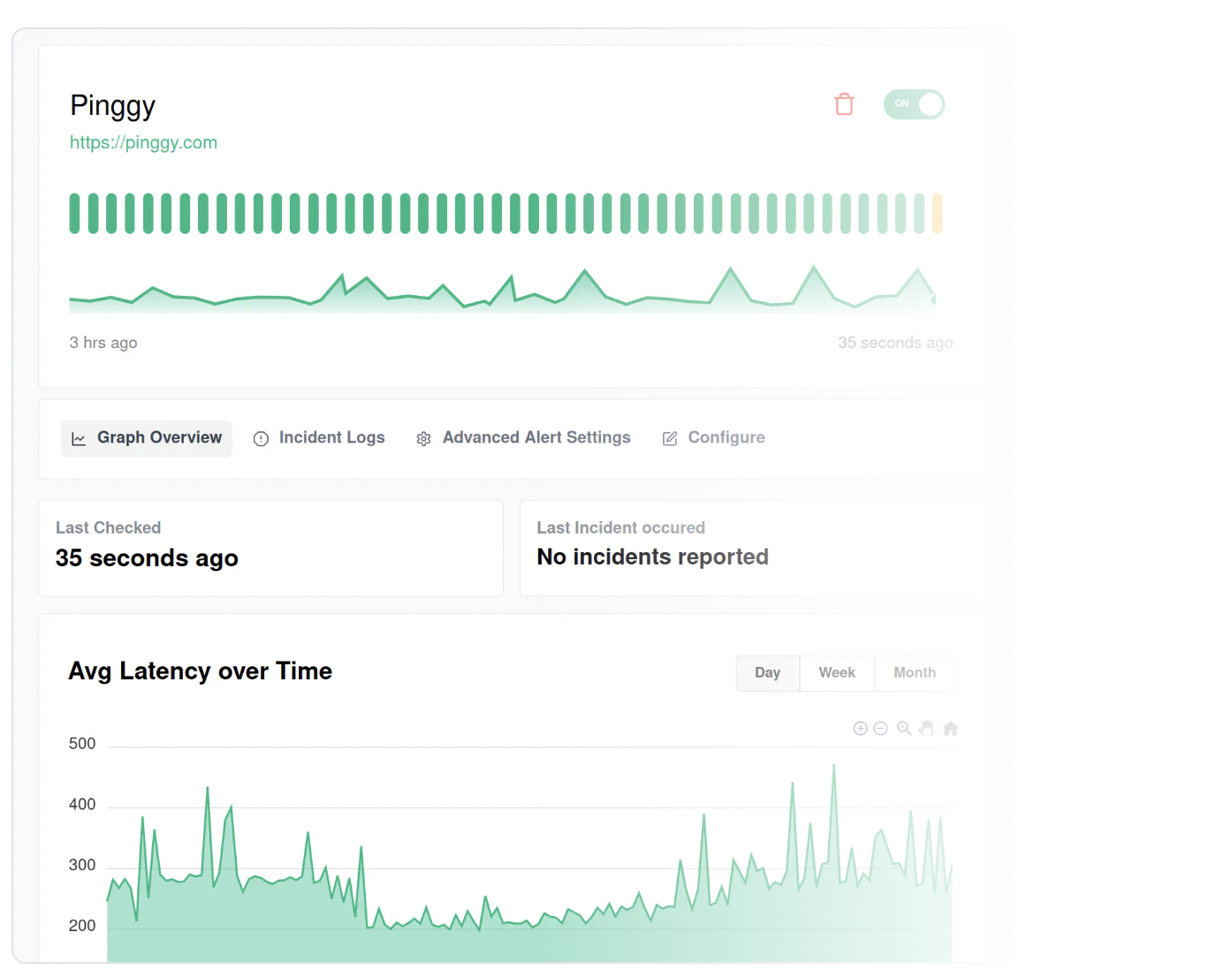Click the 300 y-axis label
This screenshot has width=1232, height=970.
pos(82,866)
